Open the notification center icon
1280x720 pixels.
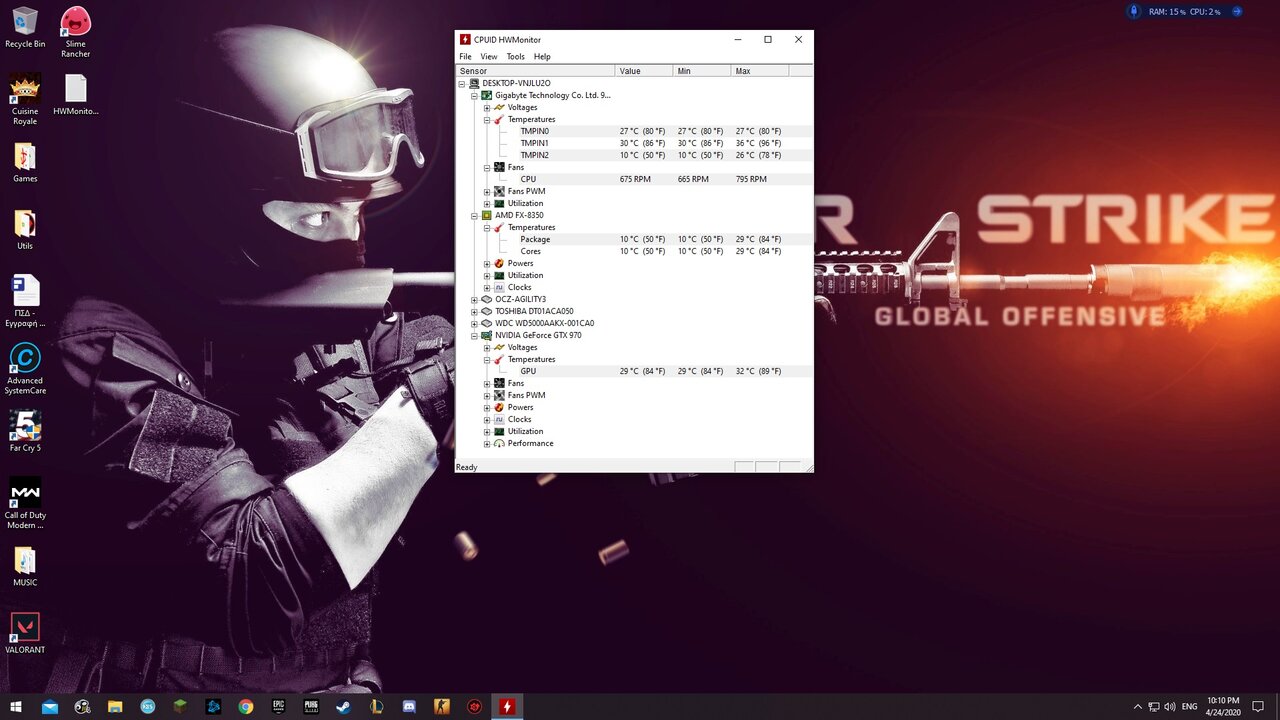pos(1258,707)
